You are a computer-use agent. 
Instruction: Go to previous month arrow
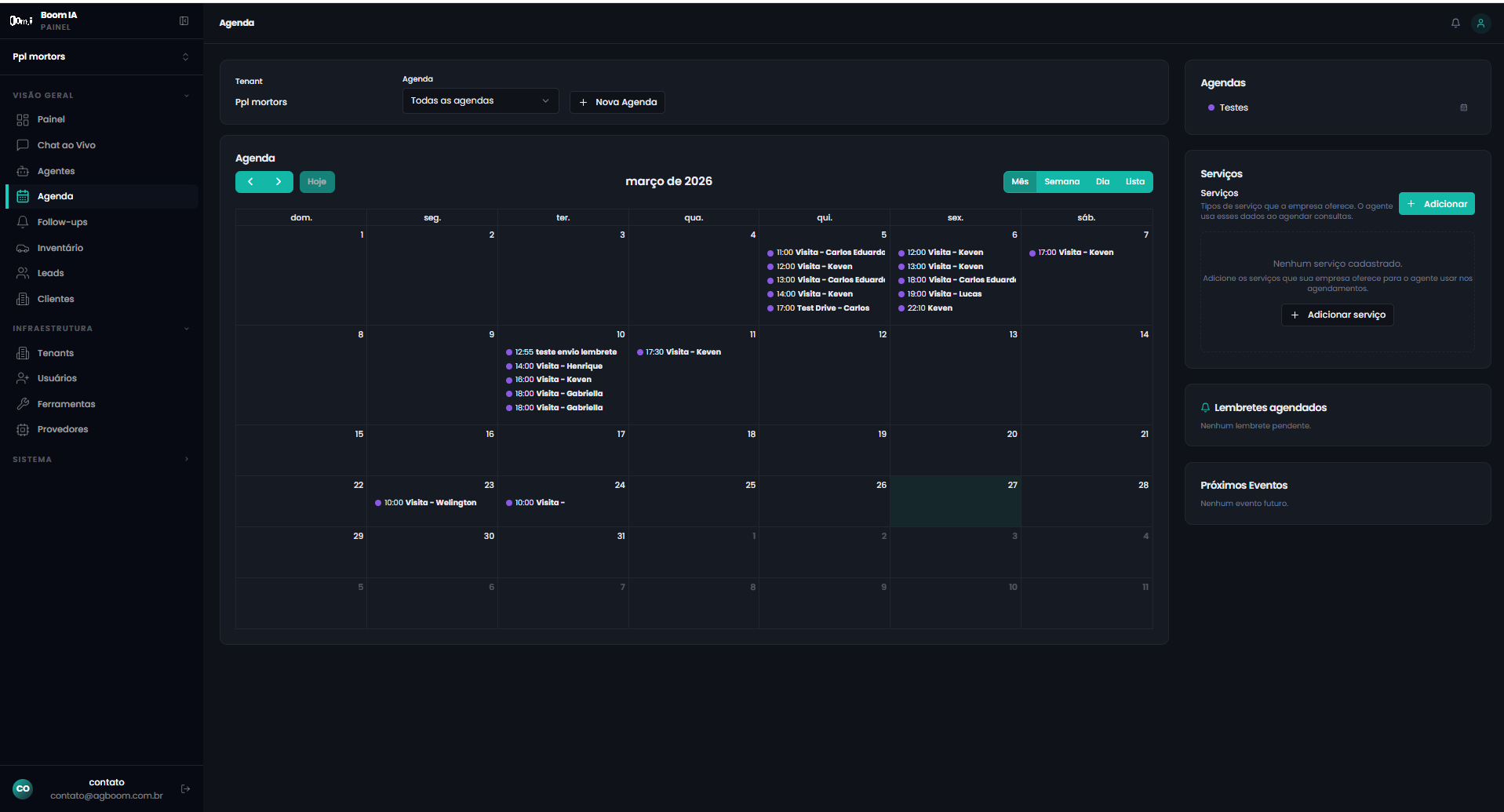click(x=250, y=182)
